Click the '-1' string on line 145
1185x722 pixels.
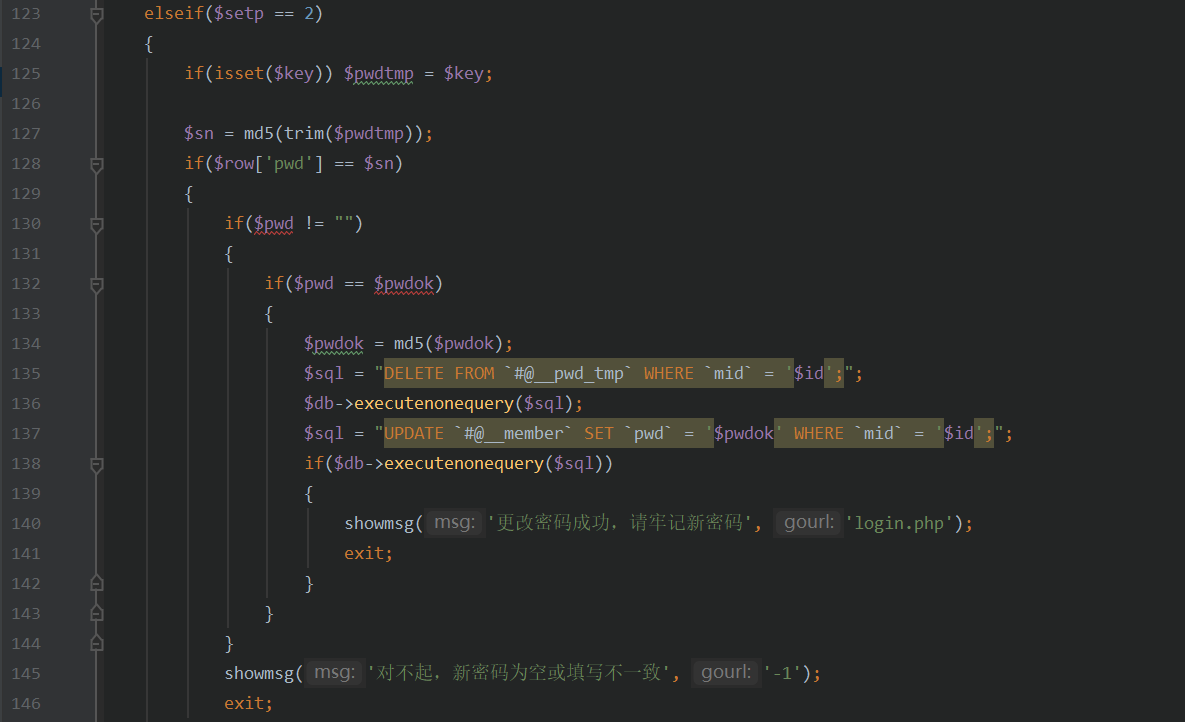pyautogui.click(x=782, y=673)
